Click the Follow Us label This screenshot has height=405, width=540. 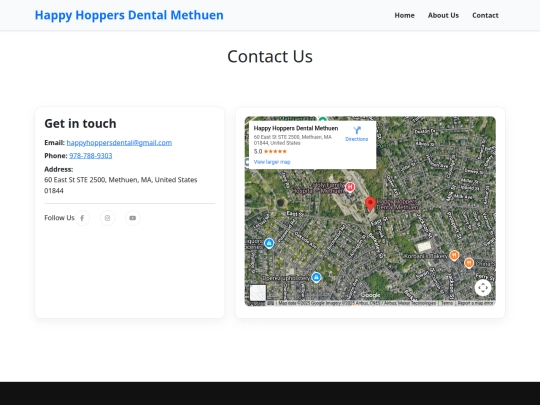tap(59, 218)
